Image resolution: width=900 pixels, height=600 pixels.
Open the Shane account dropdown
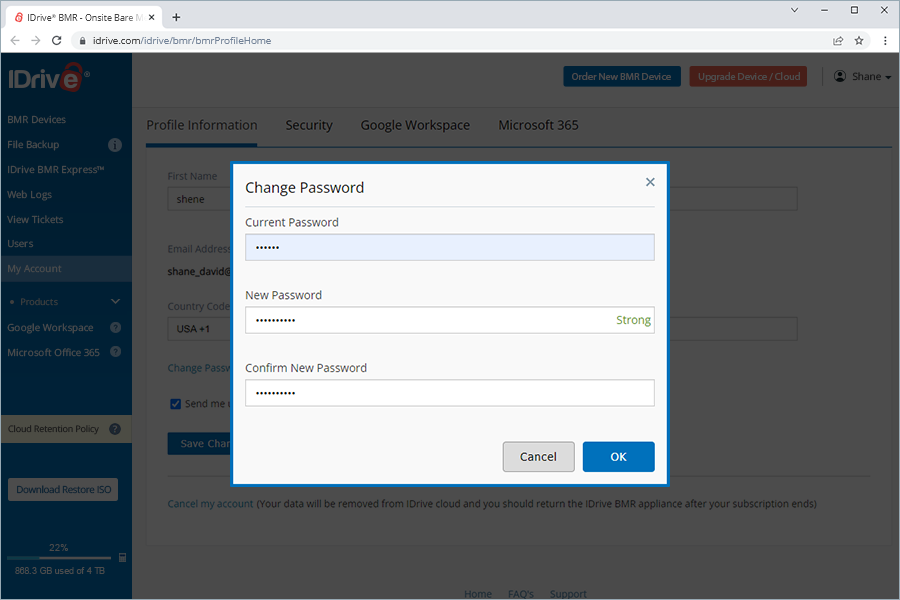tap(872, 76)
